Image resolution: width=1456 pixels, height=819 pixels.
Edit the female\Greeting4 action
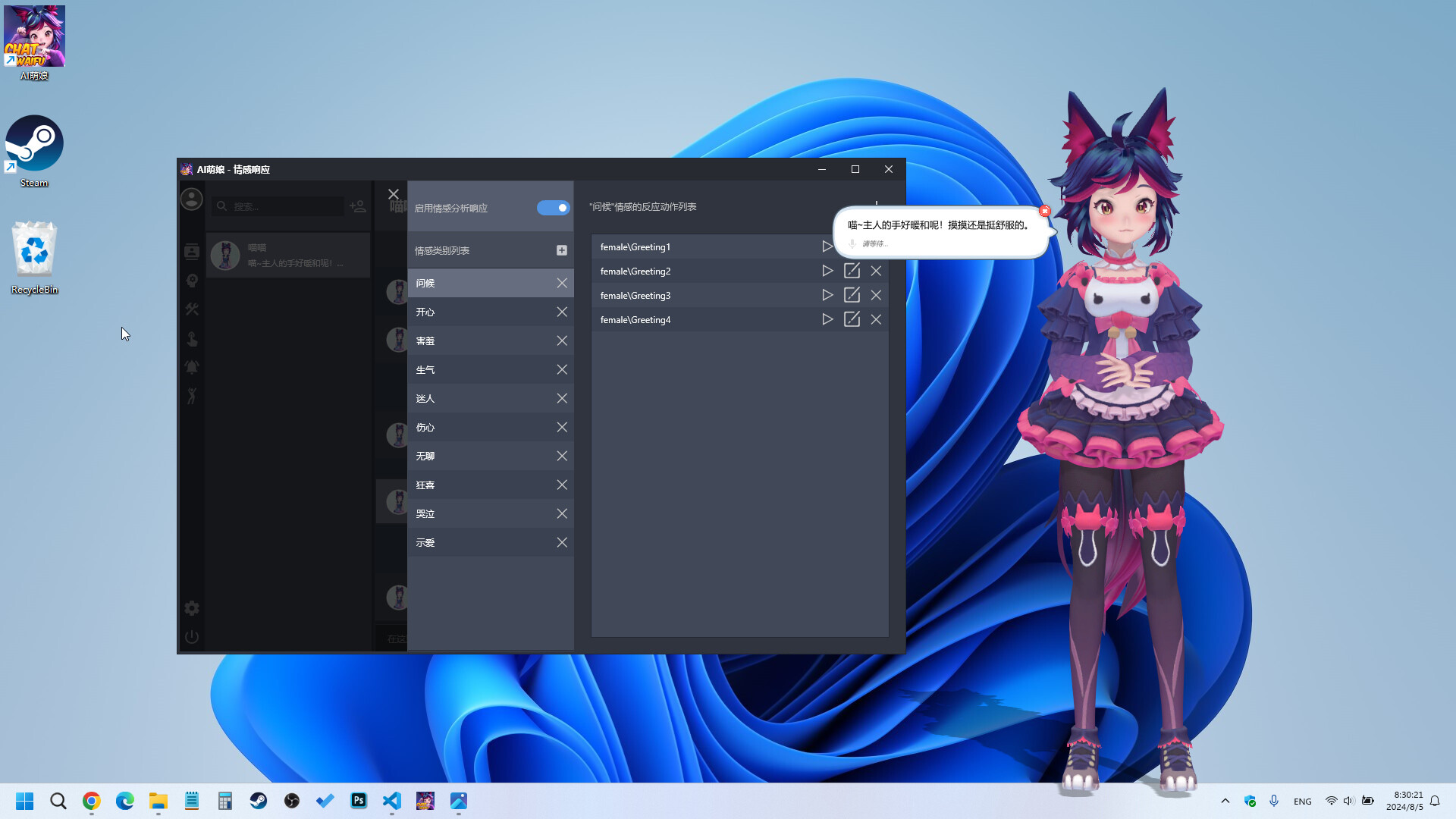coord(852,319)
